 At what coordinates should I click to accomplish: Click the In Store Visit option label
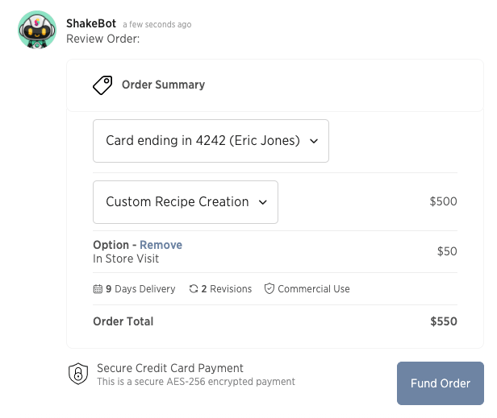click(x=126, y=259)
